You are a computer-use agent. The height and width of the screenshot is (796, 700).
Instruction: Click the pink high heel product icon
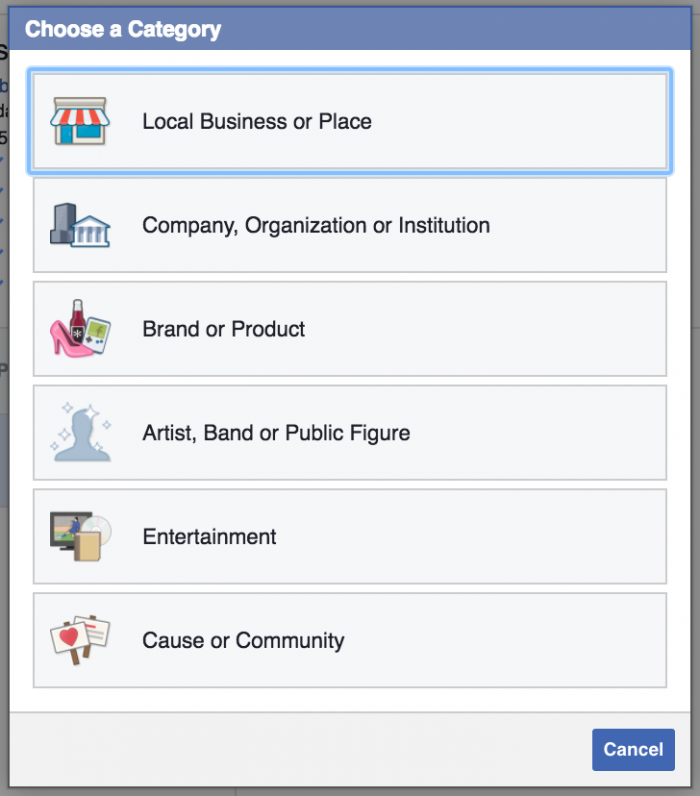click(80, 329)
